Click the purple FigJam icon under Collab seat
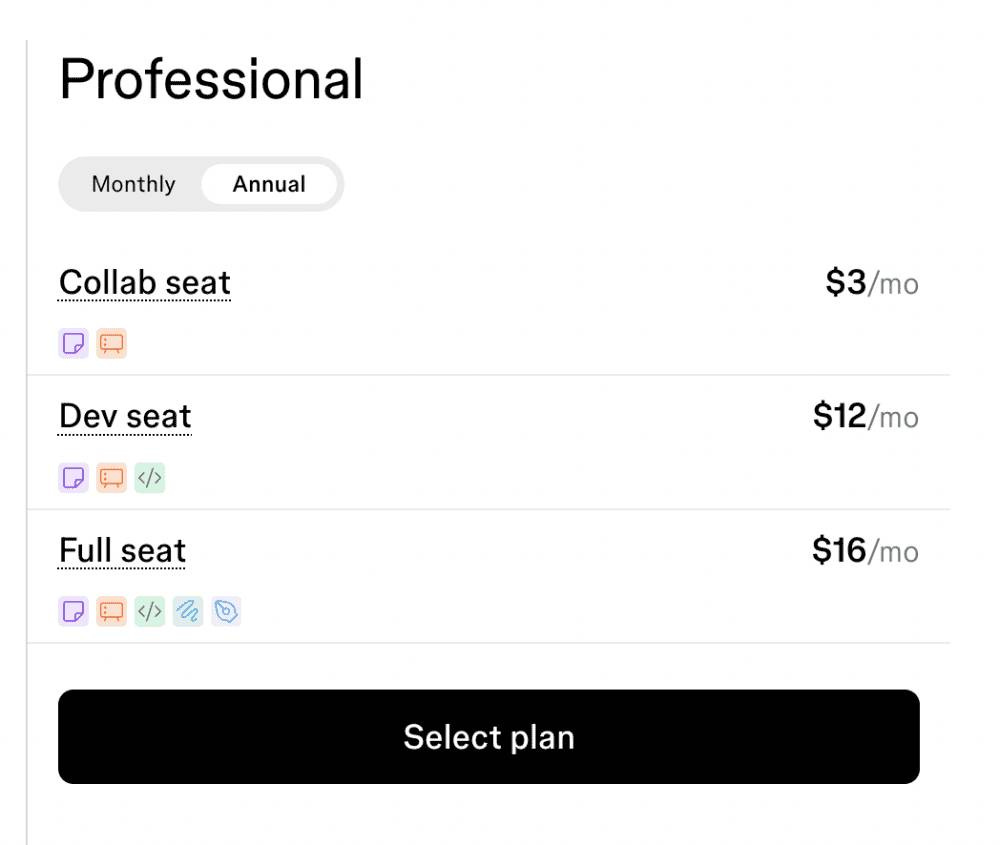The height and width of the screenshot is (845, 1000). coord(73,344)
